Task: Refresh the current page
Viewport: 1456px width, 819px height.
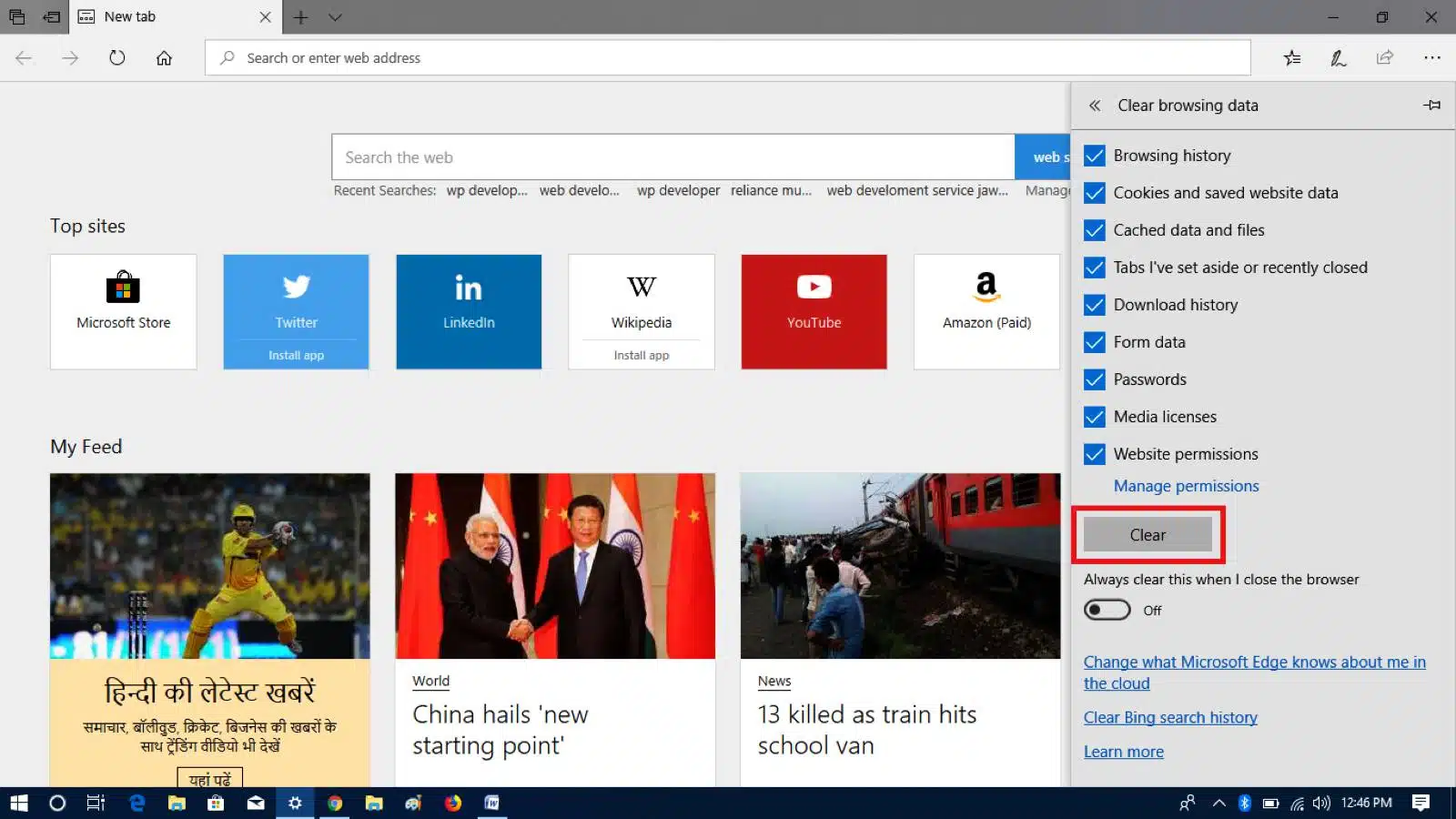Action: pos(117,57)
